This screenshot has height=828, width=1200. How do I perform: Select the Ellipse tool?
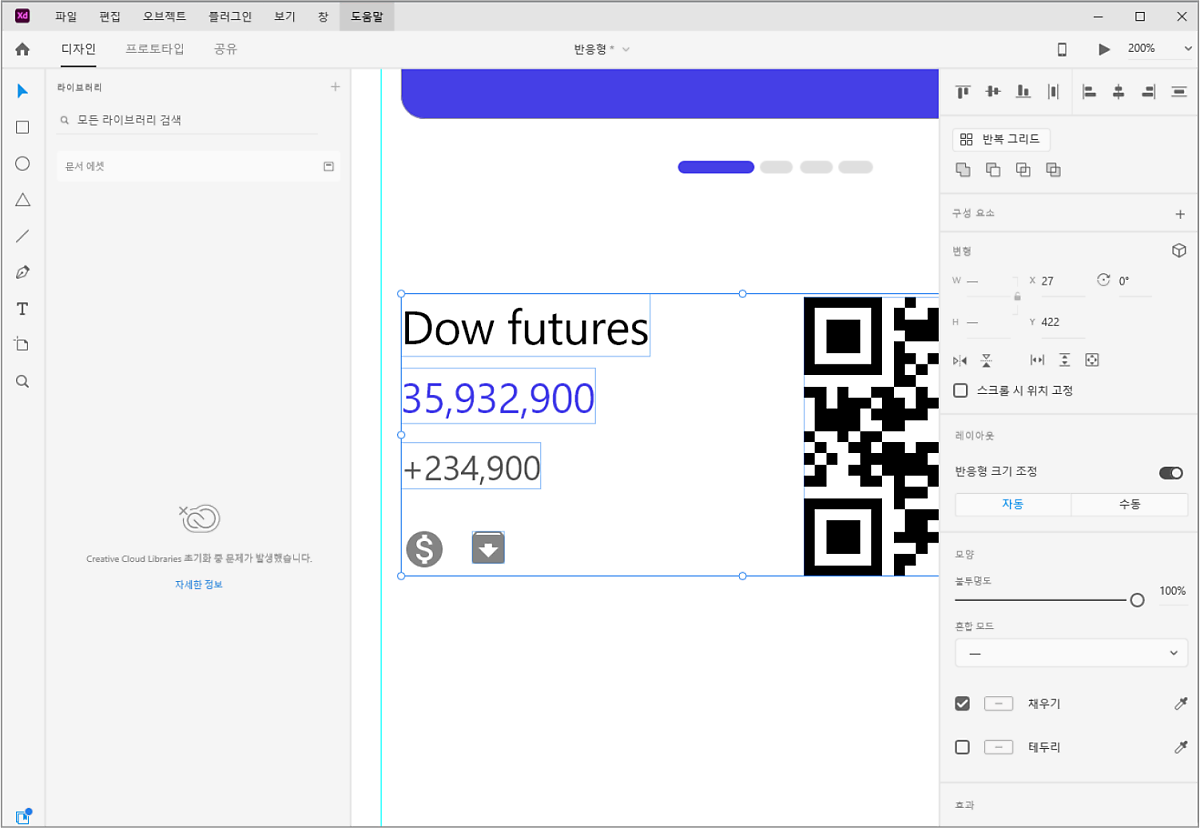tap(22, 163)
